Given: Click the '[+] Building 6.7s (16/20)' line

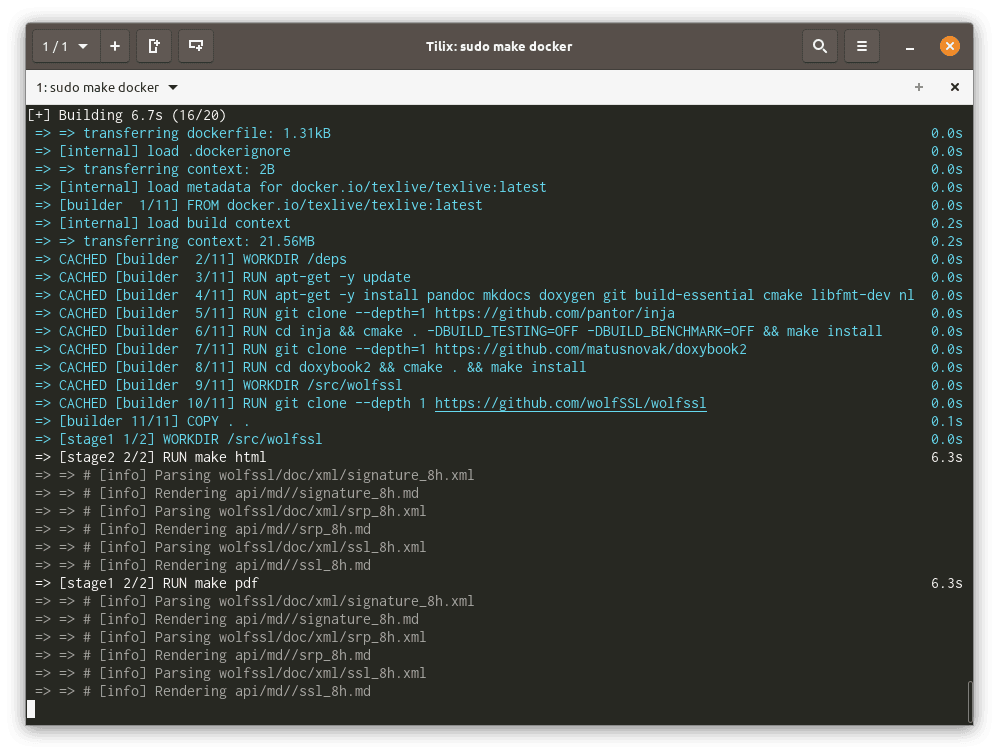Looking at the screenshot, I should coord(127,115).
